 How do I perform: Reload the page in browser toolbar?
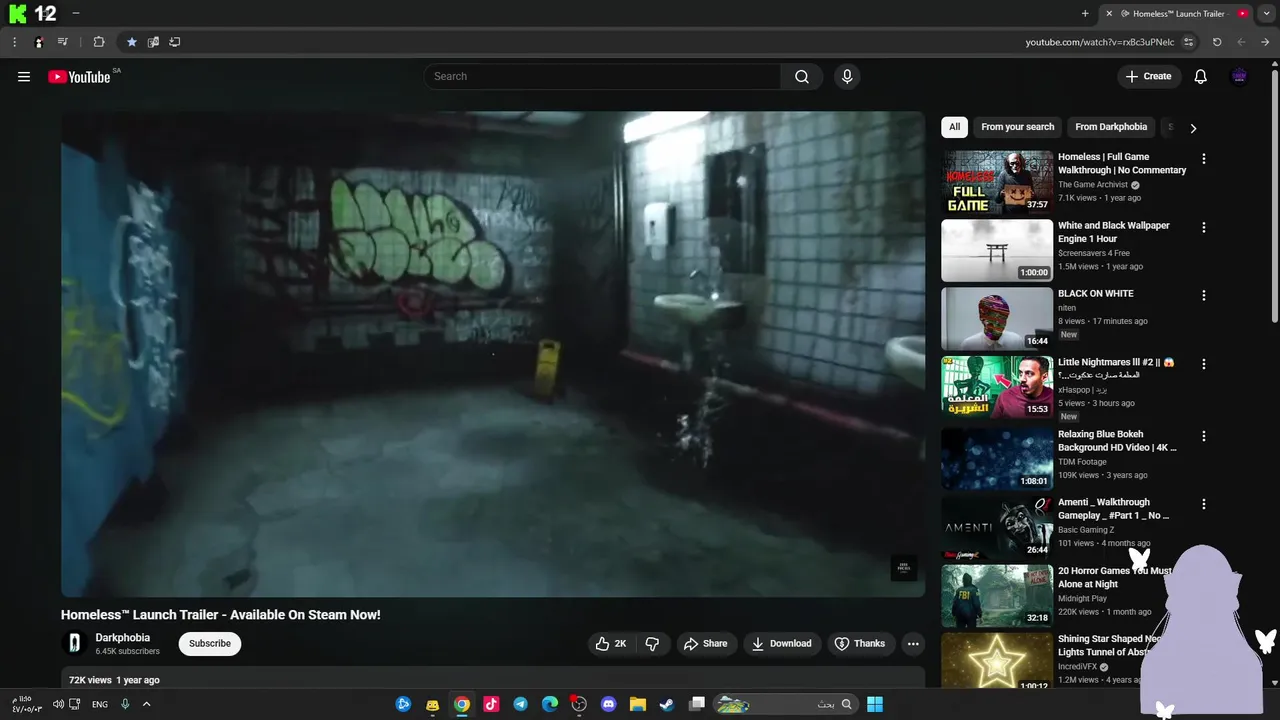1217,42
